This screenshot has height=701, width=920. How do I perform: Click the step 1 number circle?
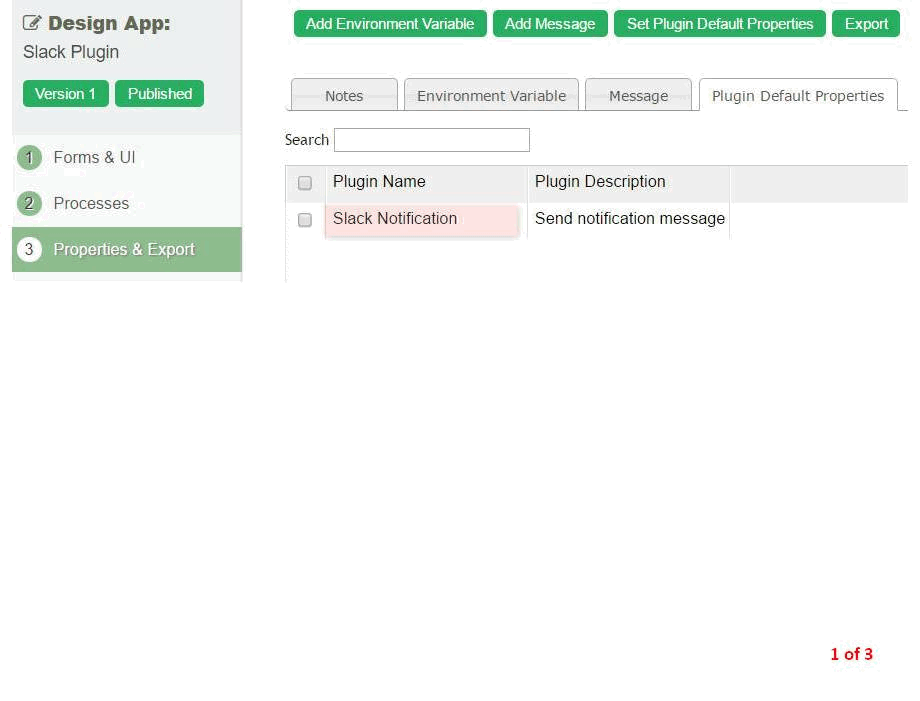click(x=29, y=157)
